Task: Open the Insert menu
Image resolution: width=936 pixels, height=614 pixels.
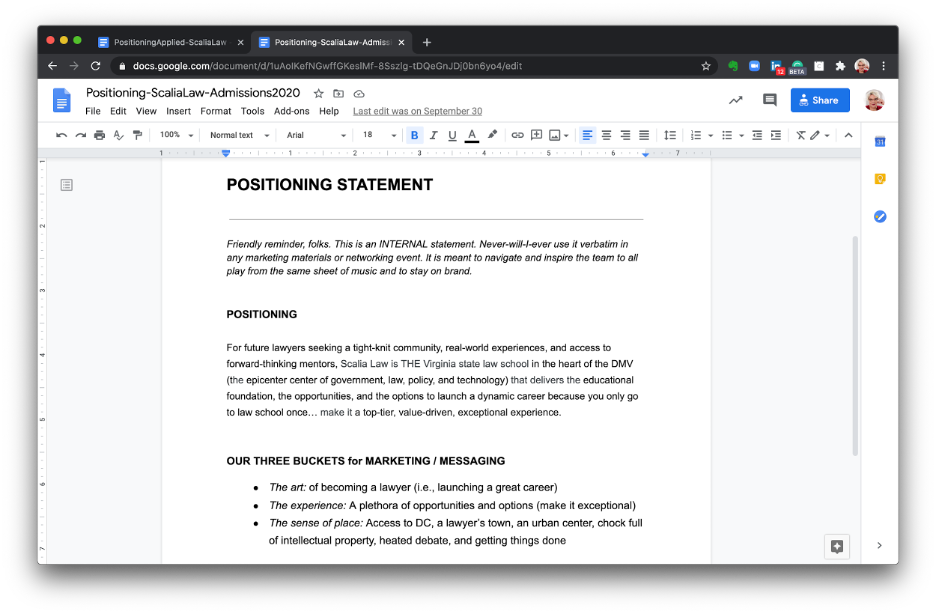Action: pyautogui.click(x=178, y=111)
